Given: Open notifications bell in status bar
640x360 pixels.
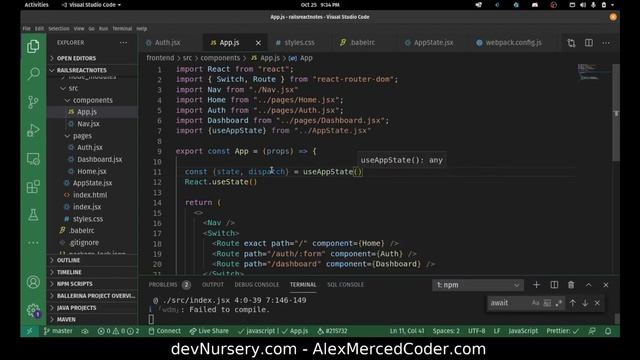Looking at the screenshot, I should pos(608,331).
